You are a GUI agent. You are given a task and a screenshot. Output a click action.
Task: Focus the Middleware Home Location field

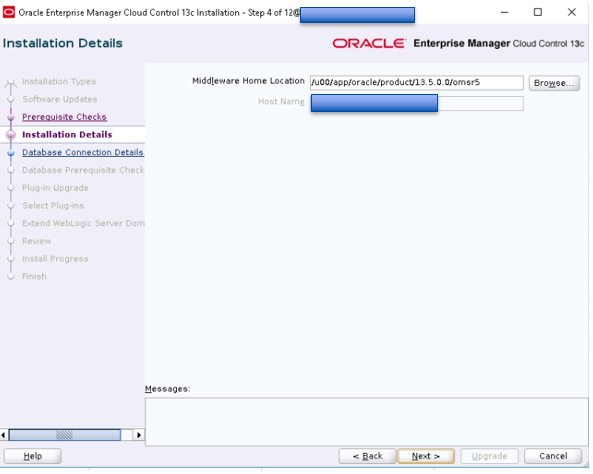point(417,82)
